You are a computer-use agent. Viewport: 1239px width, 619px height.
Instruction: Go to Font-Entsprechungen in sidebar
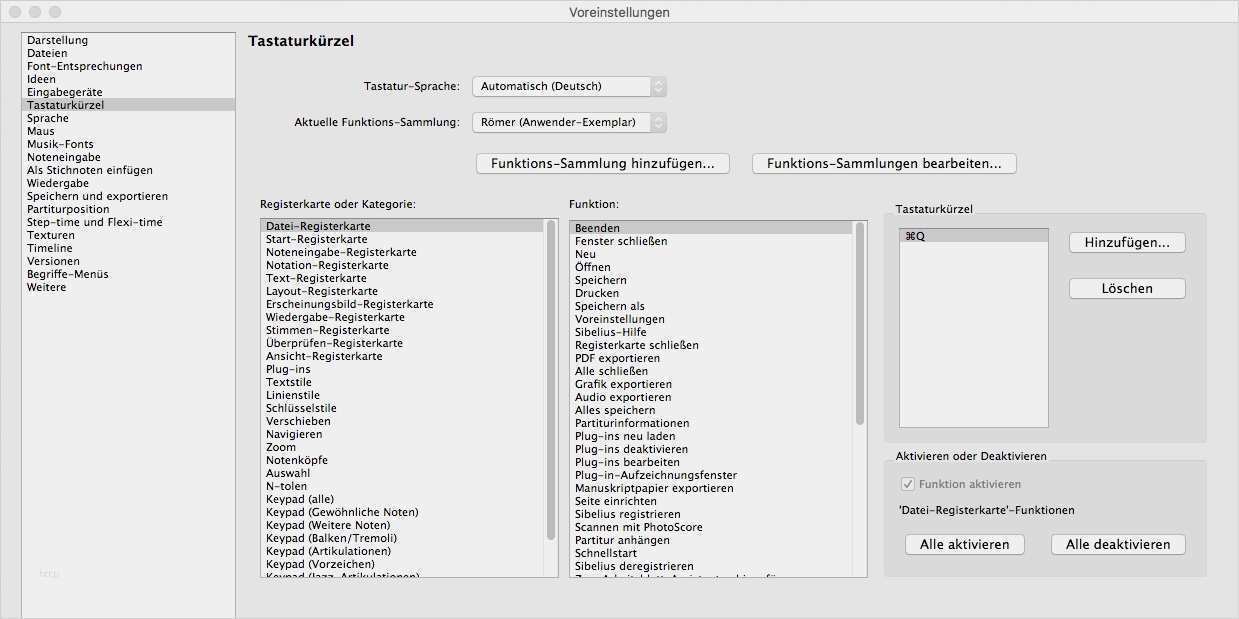coord(128,66)
